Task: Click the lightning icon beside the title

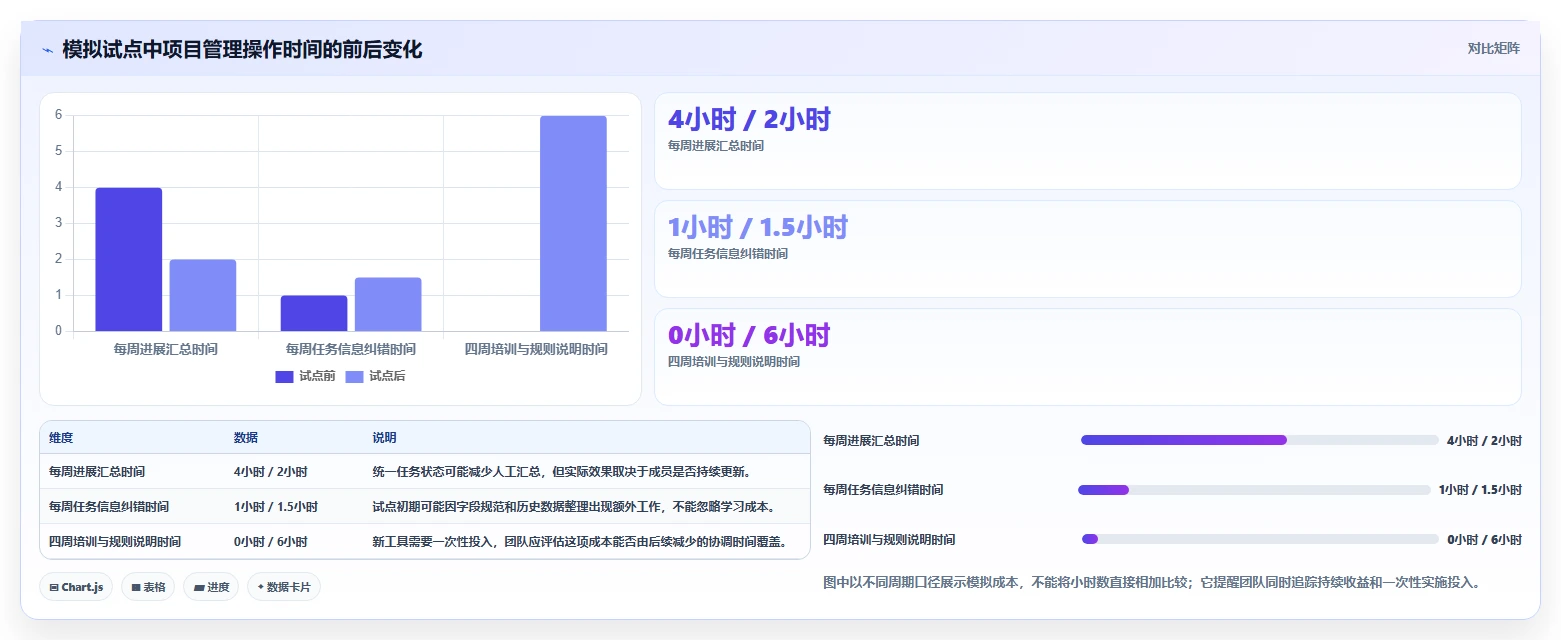Action: point(48,50)
